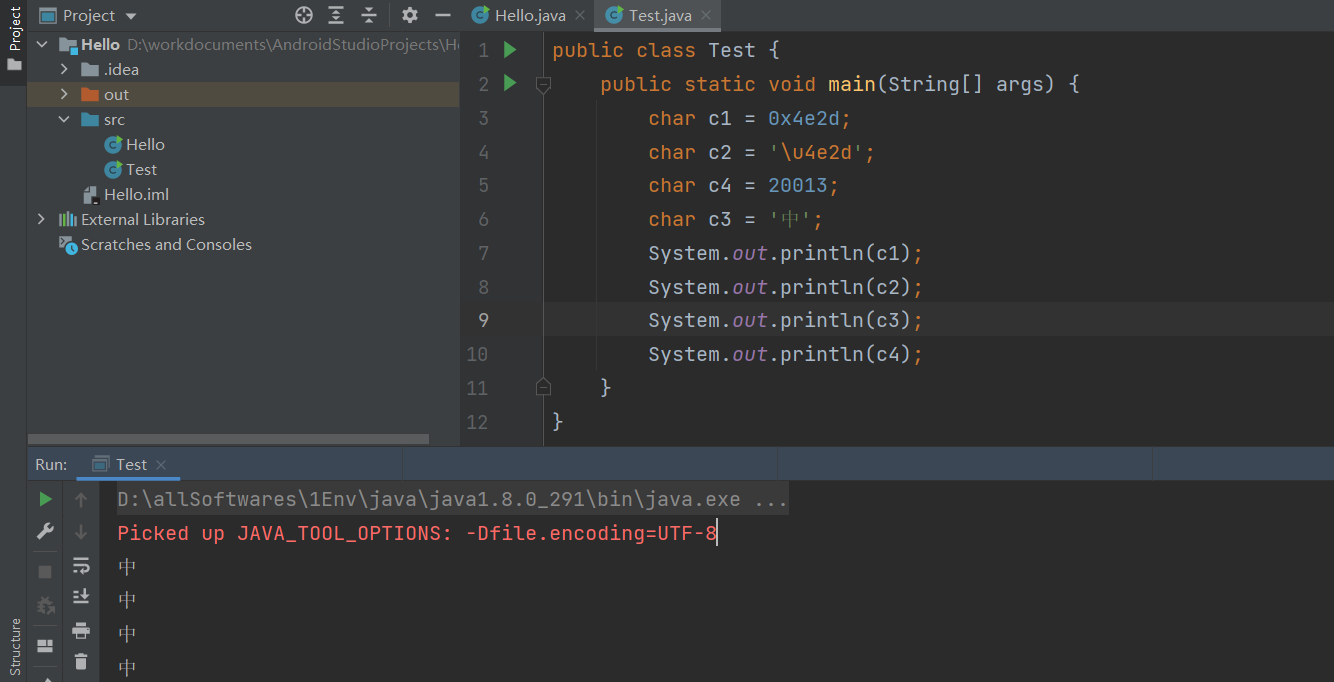
Task: Click the layout icon in Run toolbar
Action: pos(45,645)
